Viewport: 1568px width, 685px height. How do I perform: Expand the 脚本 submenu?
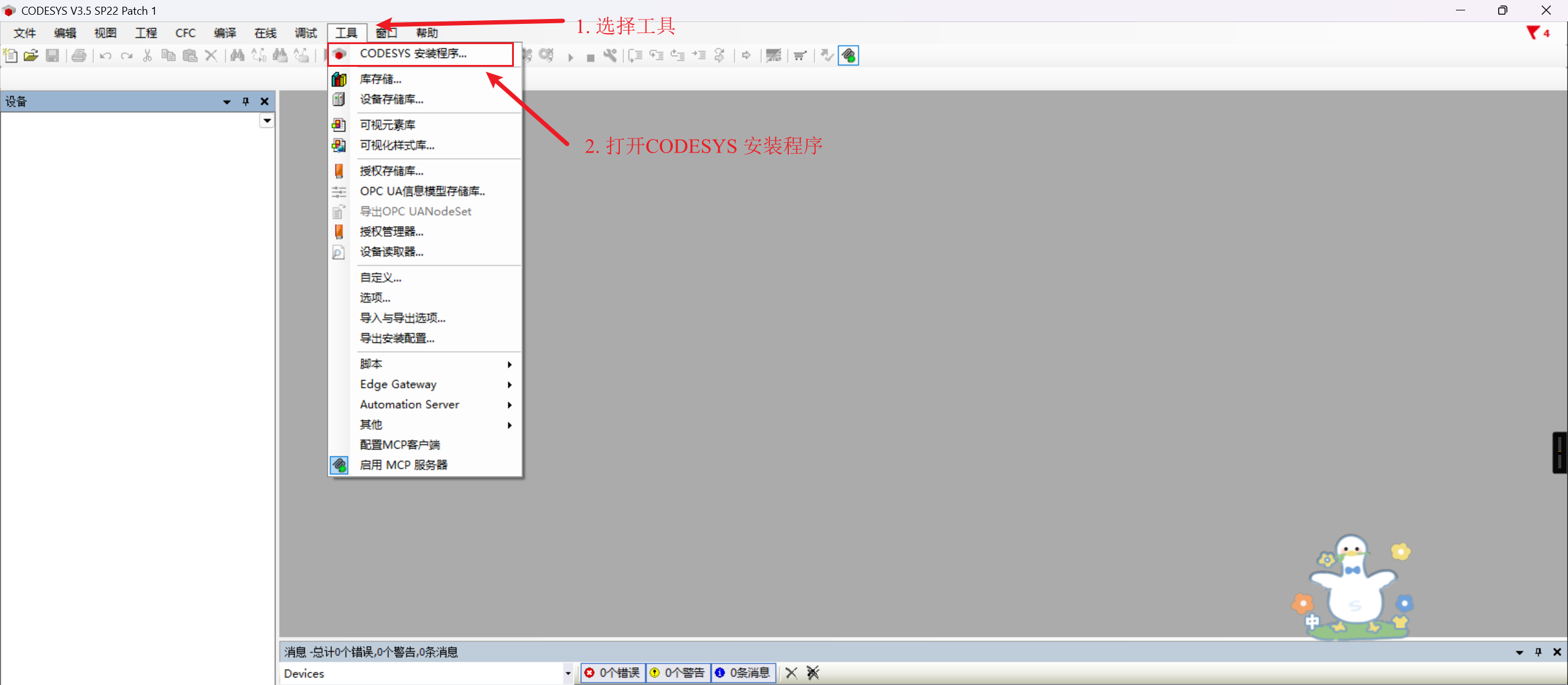[x=425, y=364]
